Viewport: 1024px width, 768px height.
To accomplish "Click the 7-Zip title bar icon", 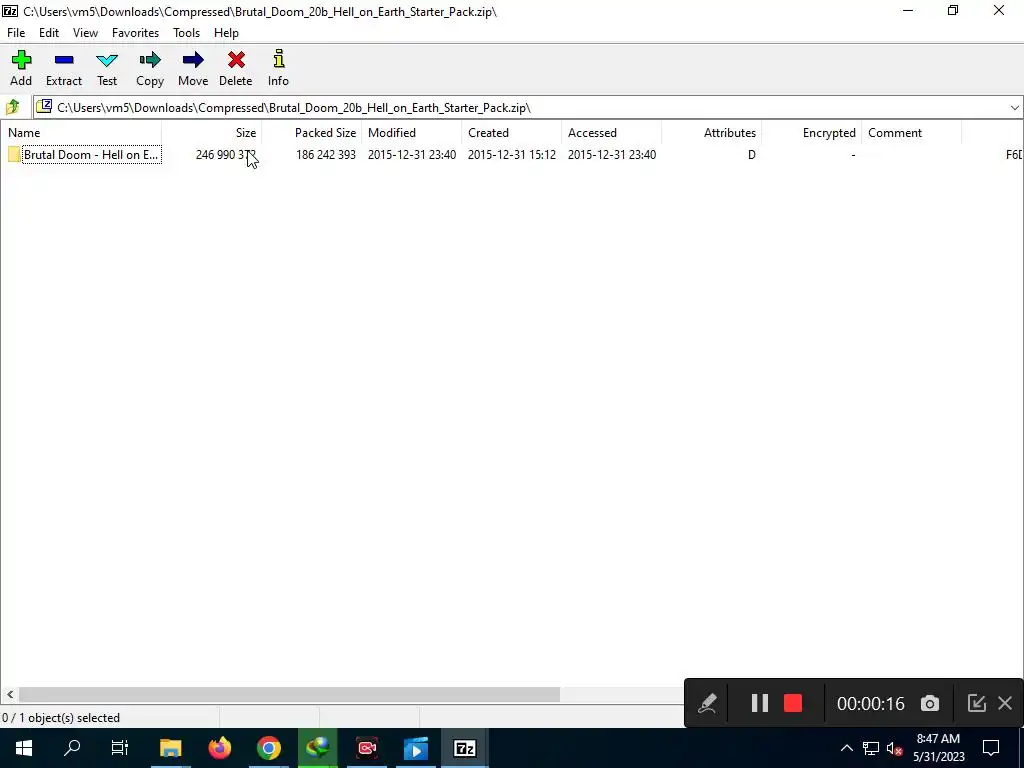I will pyautogui.click(x=10, y=11).
